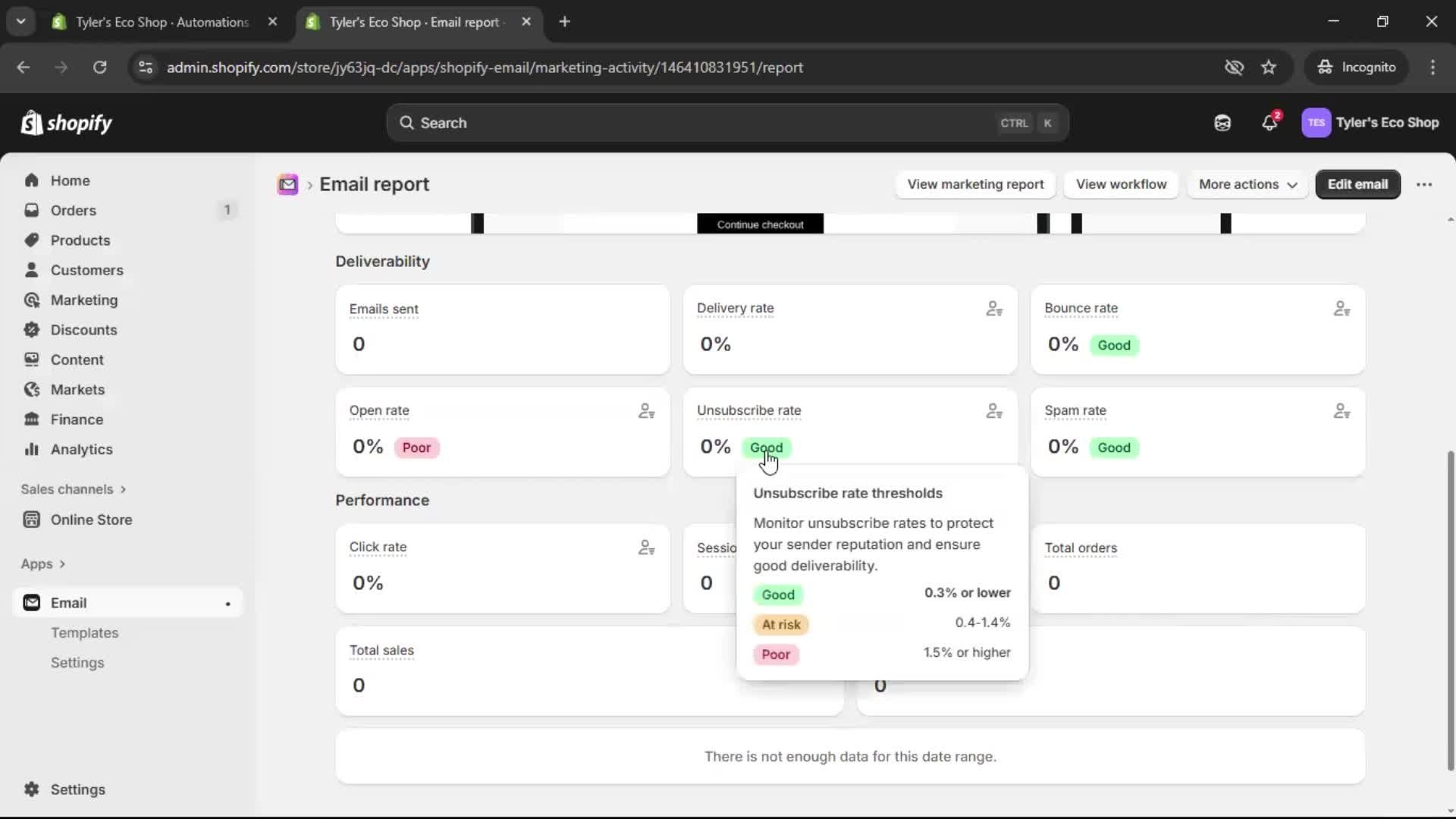Click the customer segment icon on Bounce rate card
1456x819 pixels.
click(1341, 308)
